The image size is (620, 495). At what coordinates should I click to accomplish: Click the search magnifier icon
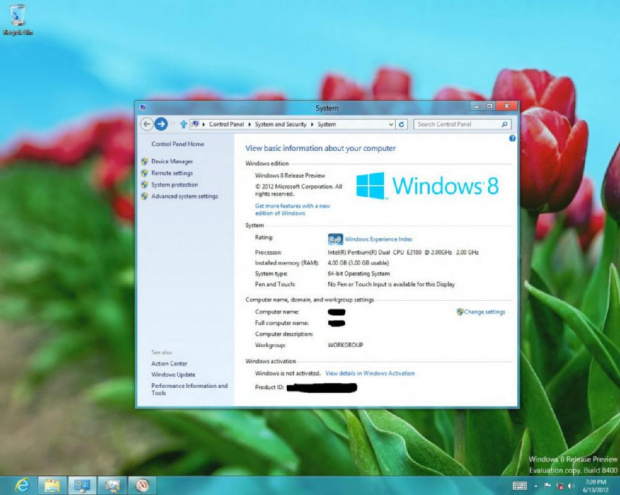click(x=505, y=125)
